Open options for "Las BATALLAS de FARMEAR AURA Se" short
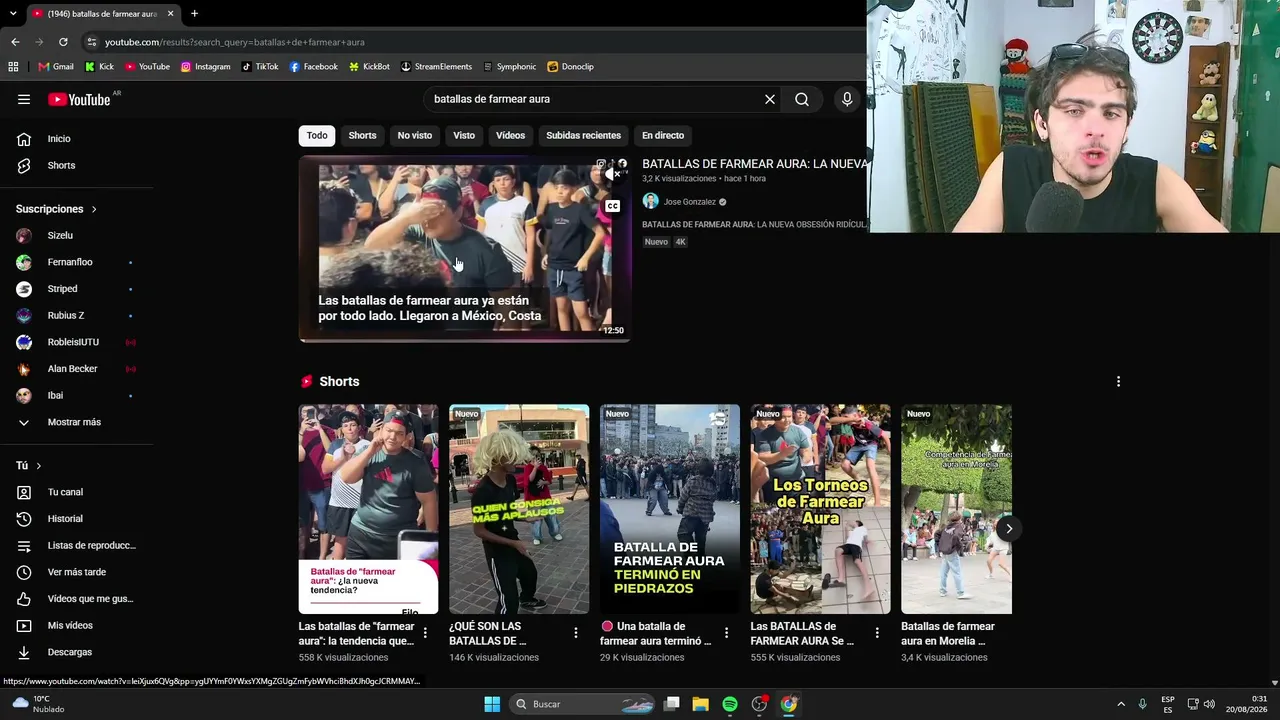The width and height of the screenshot is (1280, 720). click(x=877, y=633)
